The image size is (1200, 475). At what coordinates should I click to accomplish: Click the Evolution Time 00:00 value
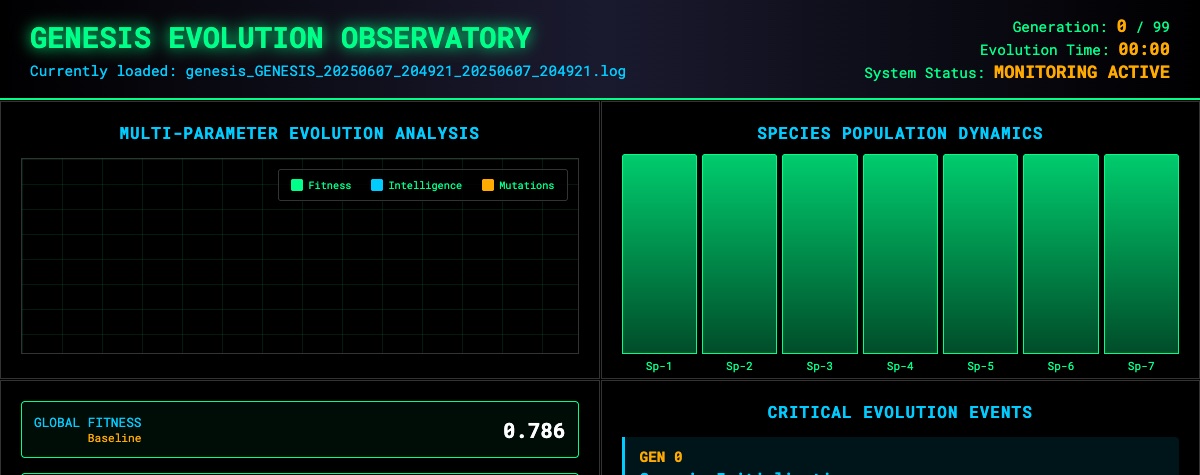1144,49
